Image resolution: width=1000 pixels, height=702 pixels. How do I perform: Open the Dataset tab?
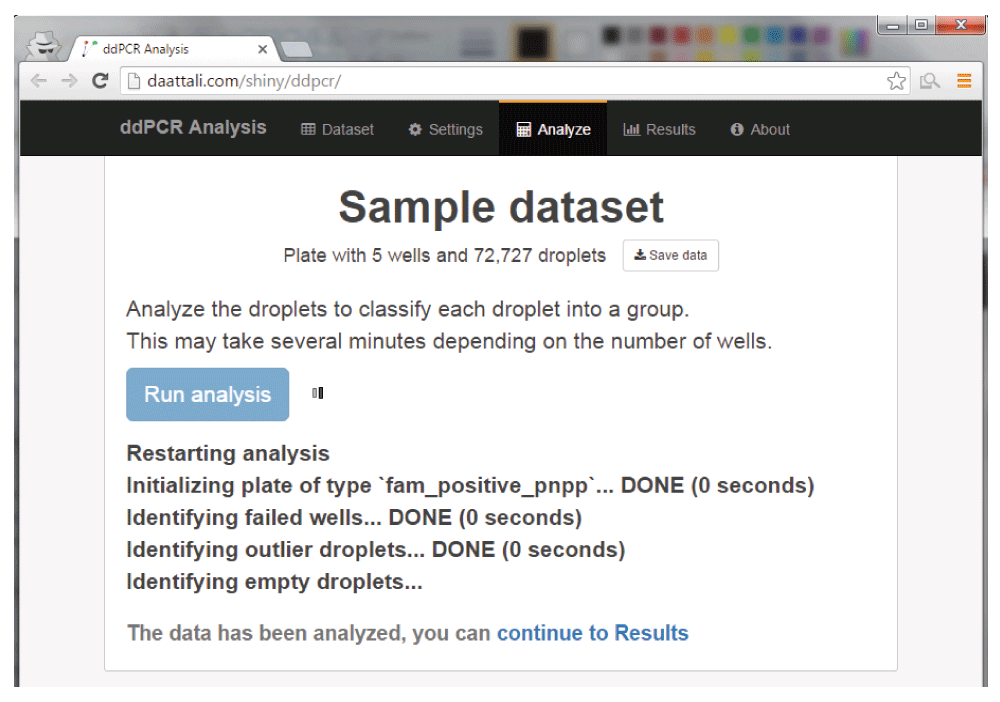337,130
